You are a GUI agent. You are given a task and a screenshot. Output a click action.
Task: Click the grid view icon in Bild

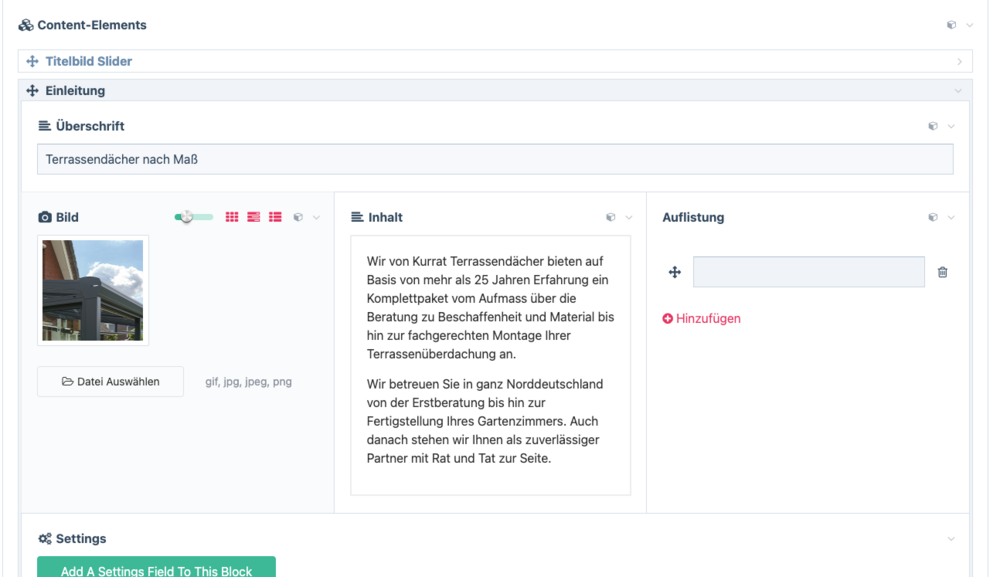click(x=232, y=217)
